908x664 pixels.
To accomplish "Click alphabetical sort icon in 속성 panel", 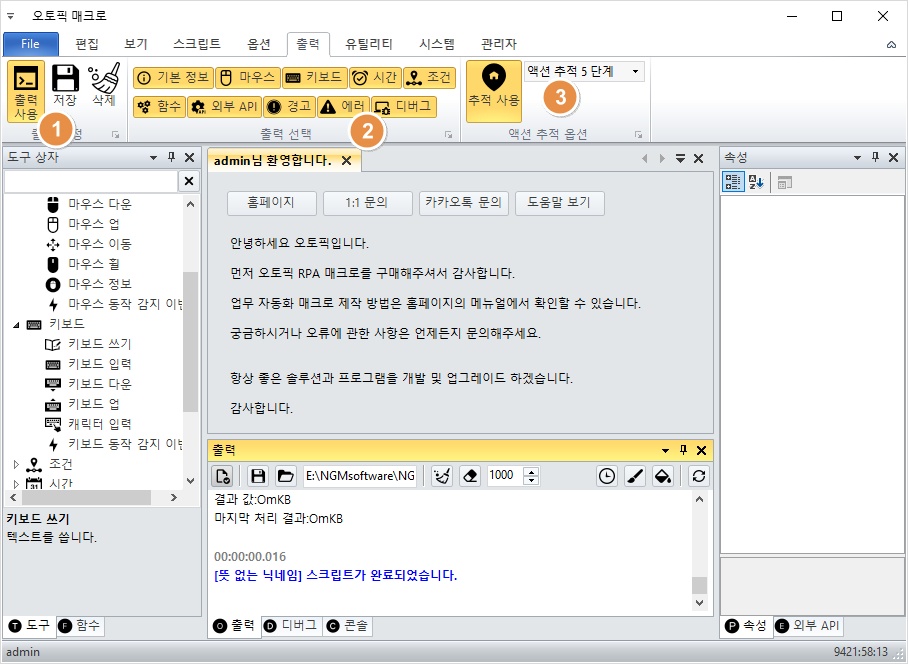I will point(756,182).
